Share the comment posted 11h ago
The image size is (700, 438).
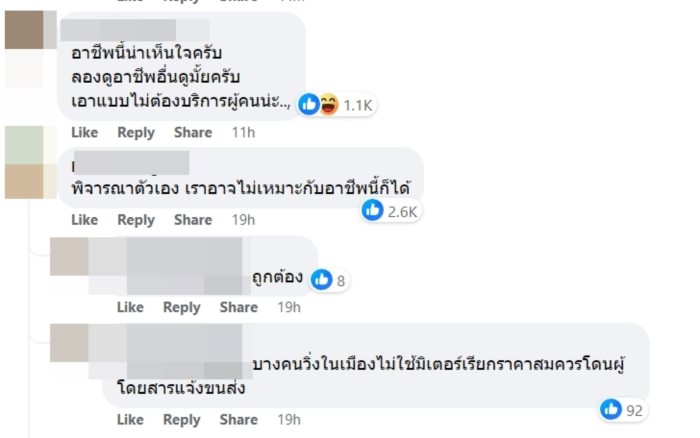pos(193,132)
